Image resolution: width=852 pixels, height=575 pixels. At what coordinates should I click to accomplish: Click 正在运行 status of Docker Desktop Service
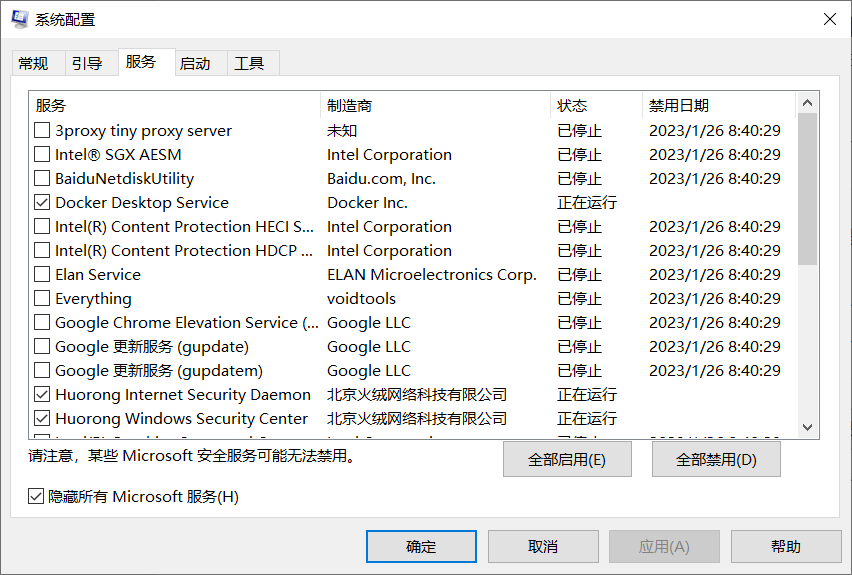tap(587, 202)
